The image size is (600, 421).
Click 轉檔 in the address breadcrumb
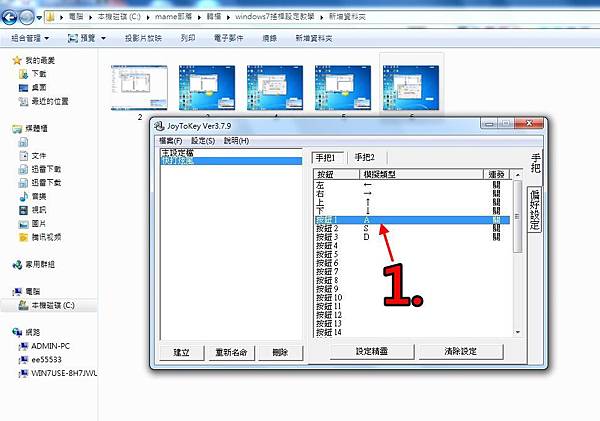(x=214, y=17)
